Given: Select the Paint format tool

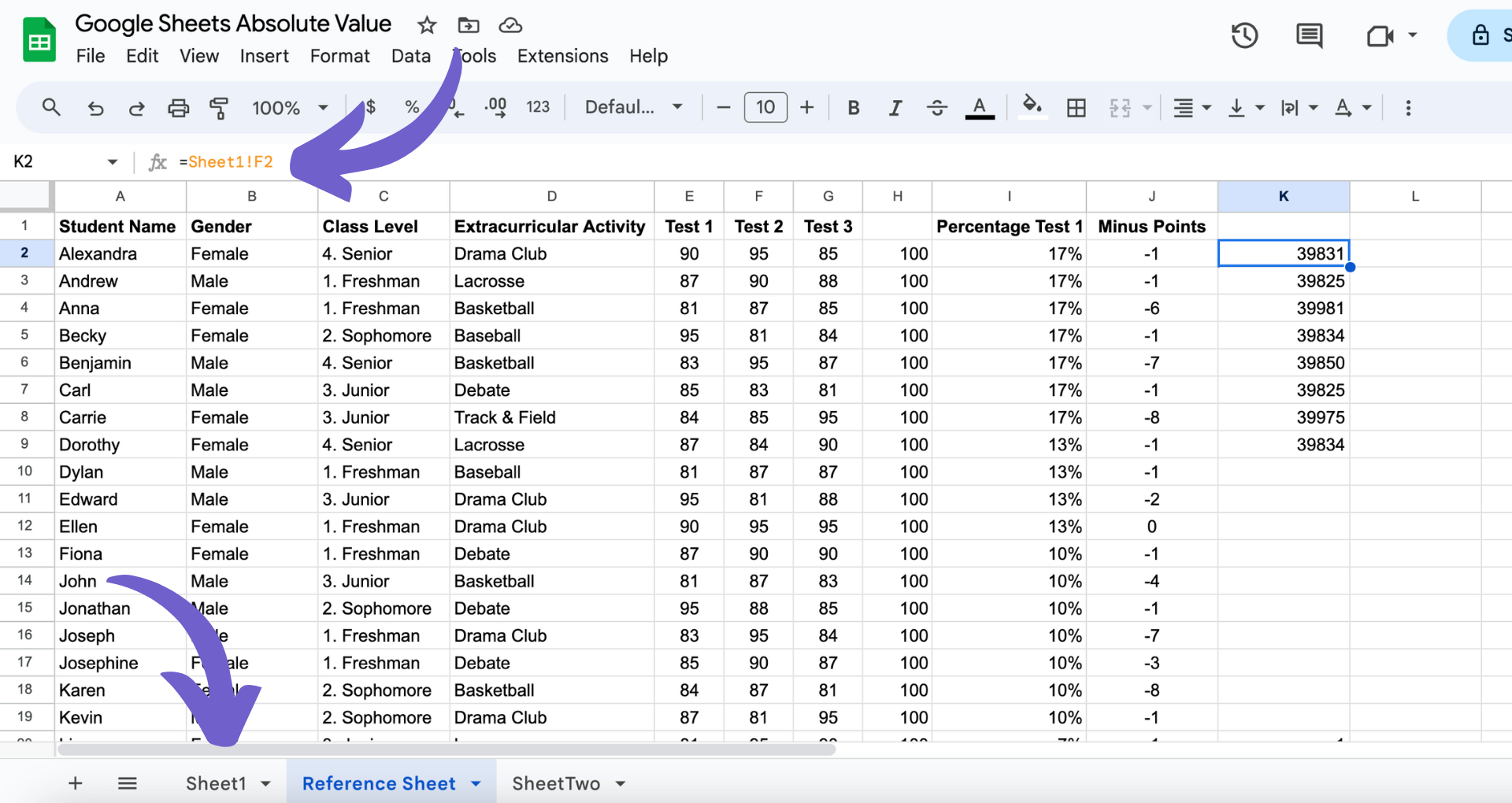Looking at the screenshot, I should [x=219, y=108].
